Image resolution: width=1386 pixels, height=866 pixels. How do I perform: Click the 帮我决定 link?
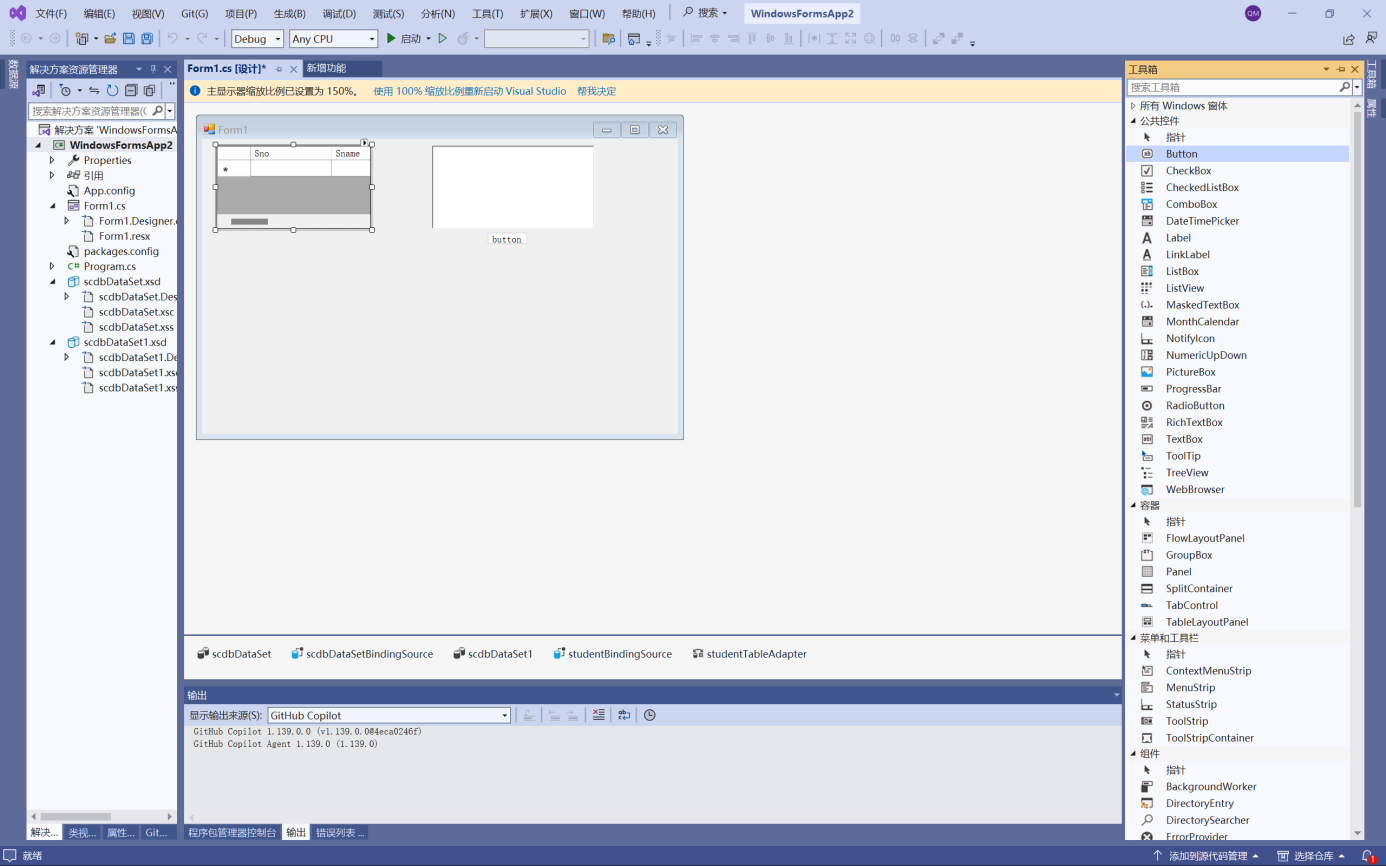(x=596, y=91)
